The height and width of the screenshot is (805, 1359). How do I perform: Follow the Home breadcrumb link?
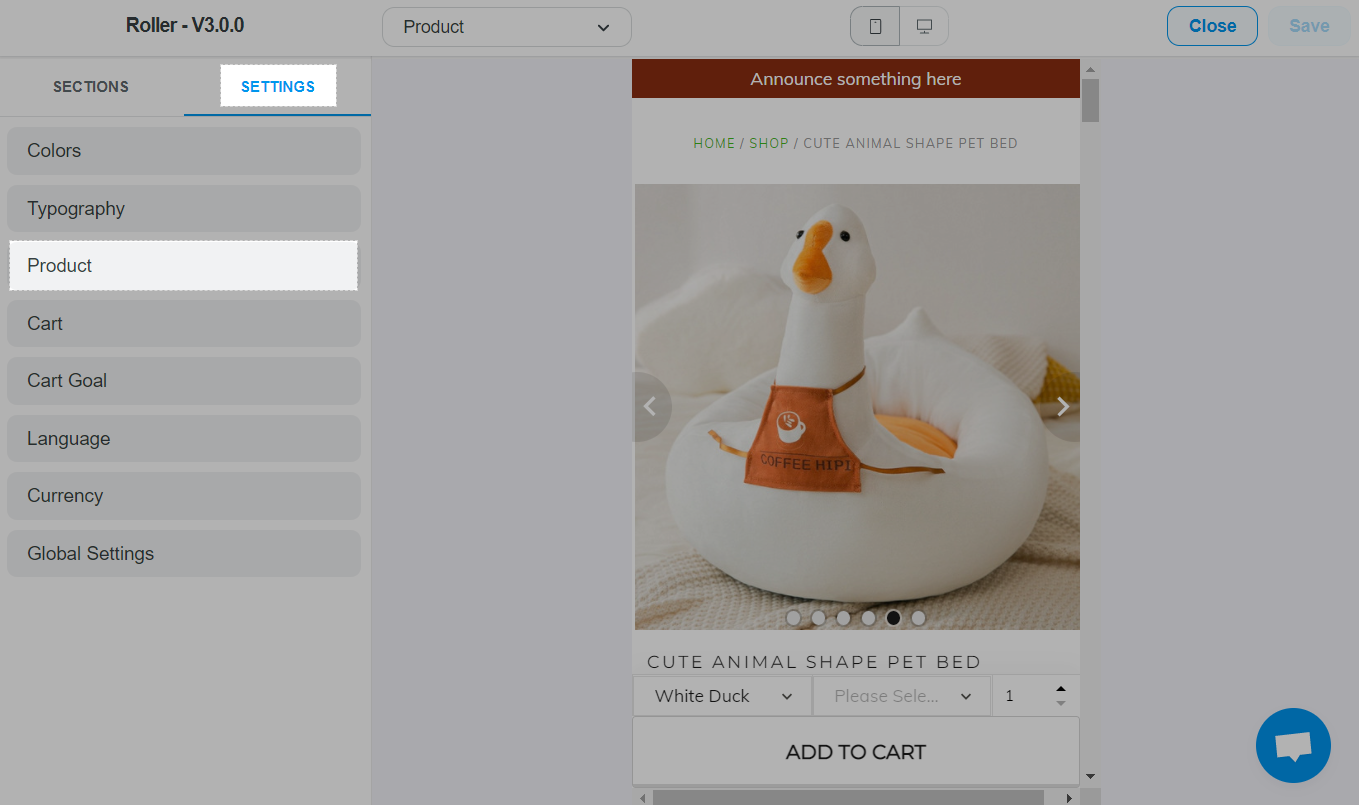pos(714,143)
